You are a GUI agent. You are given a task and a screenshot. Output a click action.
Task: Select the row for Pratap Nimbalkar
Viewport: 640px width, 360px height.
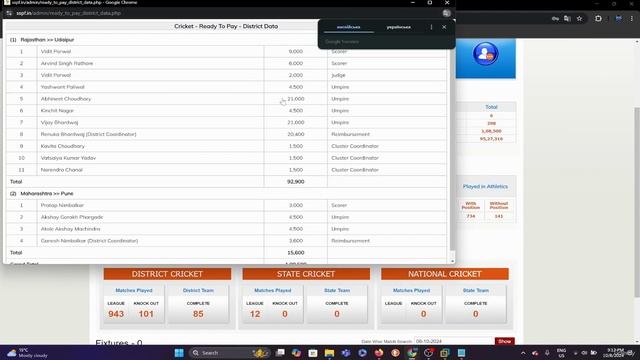pos(227,205)
